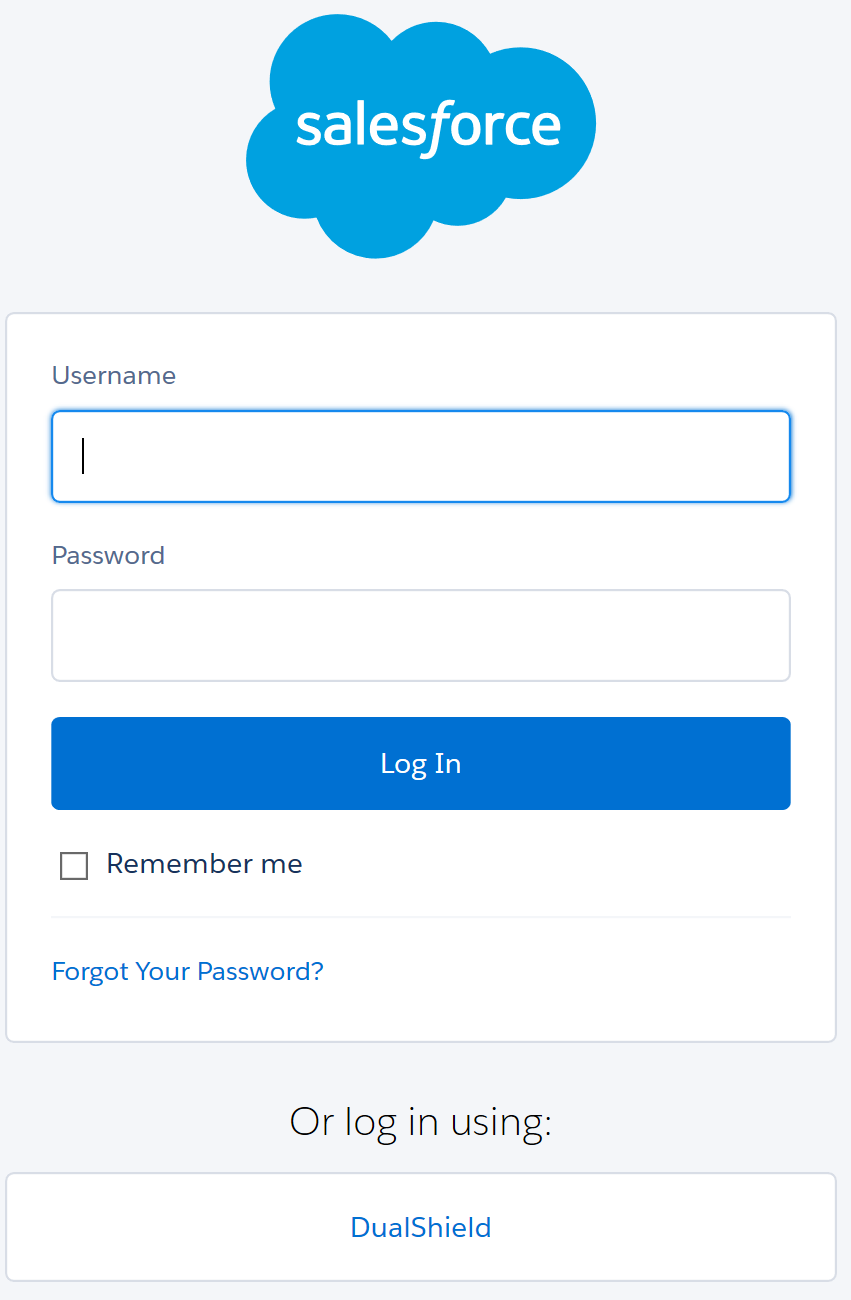Choose DualShield as login method

[420, 1227]
